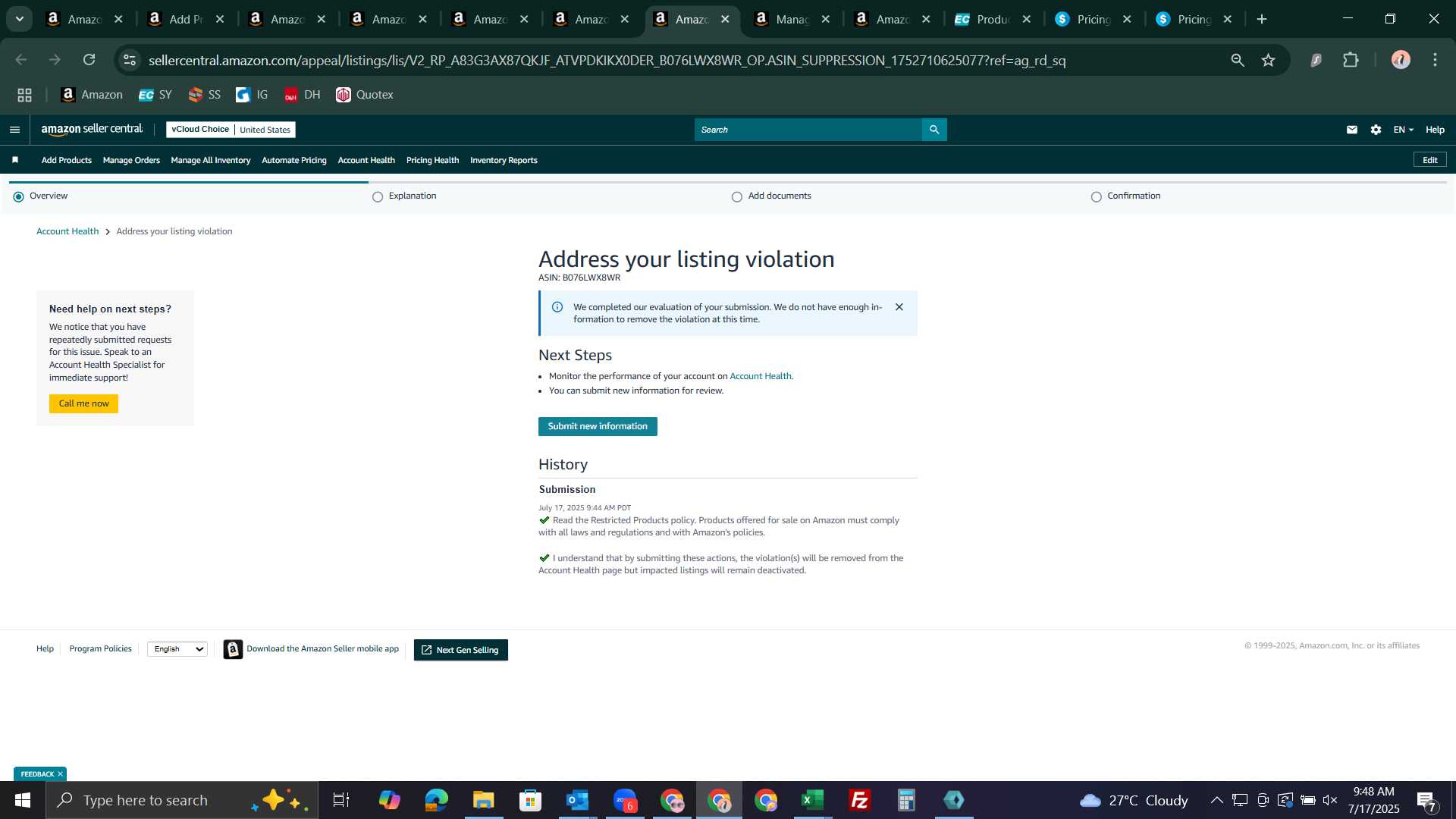Click the Submit new information button
1456x819 pixels.
pyautogui.click(x=598, y=426)
